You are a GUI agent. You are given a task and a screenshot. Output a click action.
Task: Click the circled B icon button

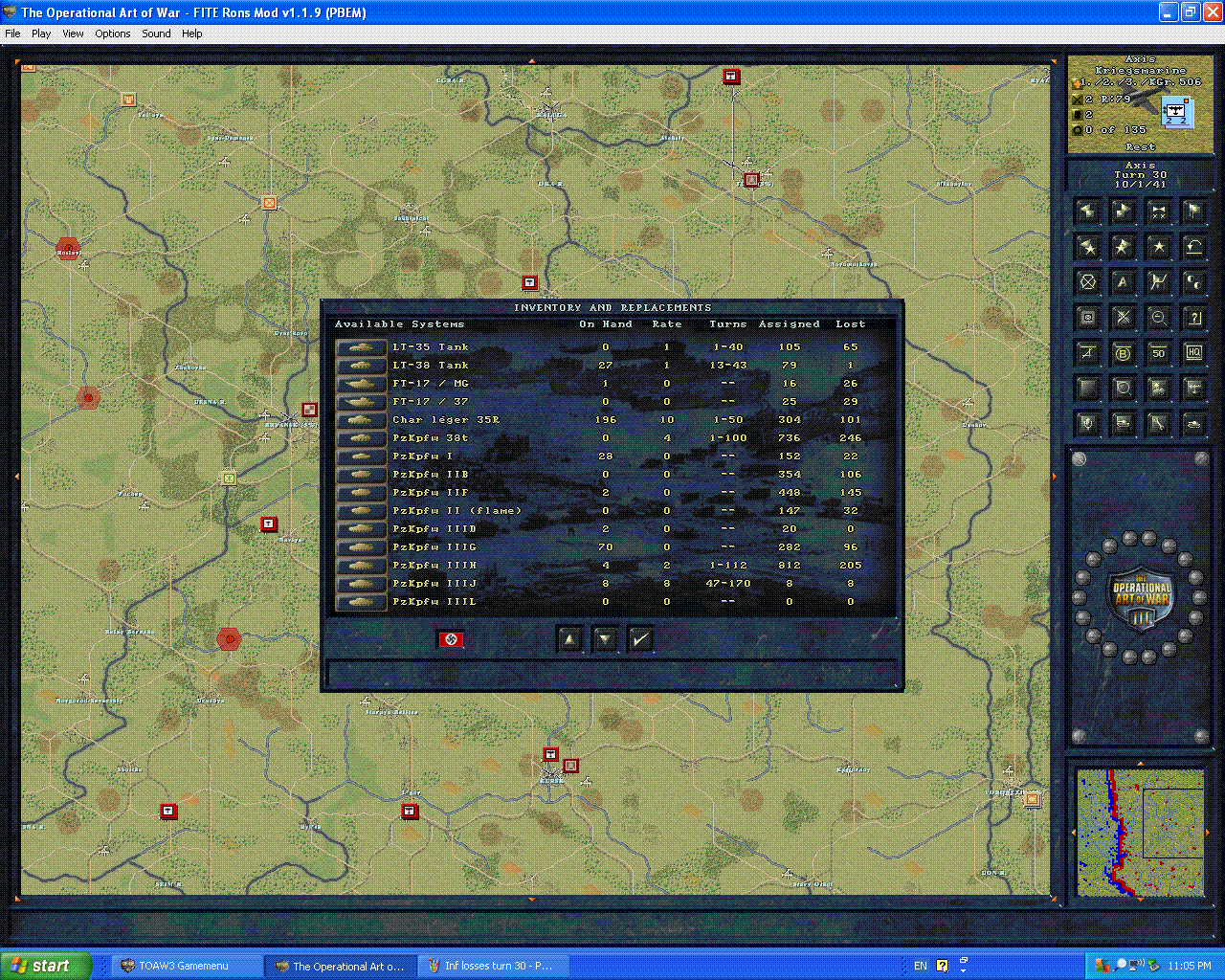[1123, 353]
